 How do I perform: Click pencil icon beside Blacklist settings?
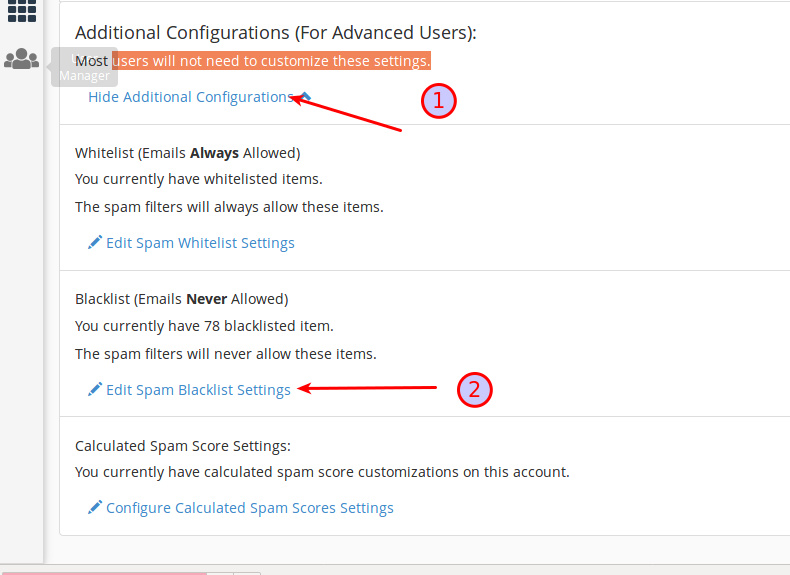click(95, 390)
